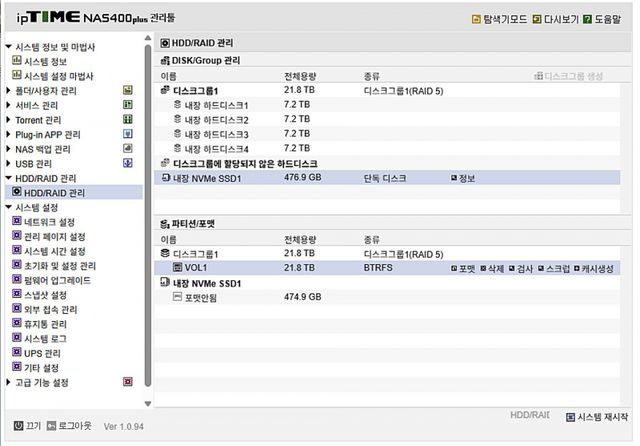Click the NAS 백업 관리 icon
This screenshot has width=640, height=446.
coord(128,148)
